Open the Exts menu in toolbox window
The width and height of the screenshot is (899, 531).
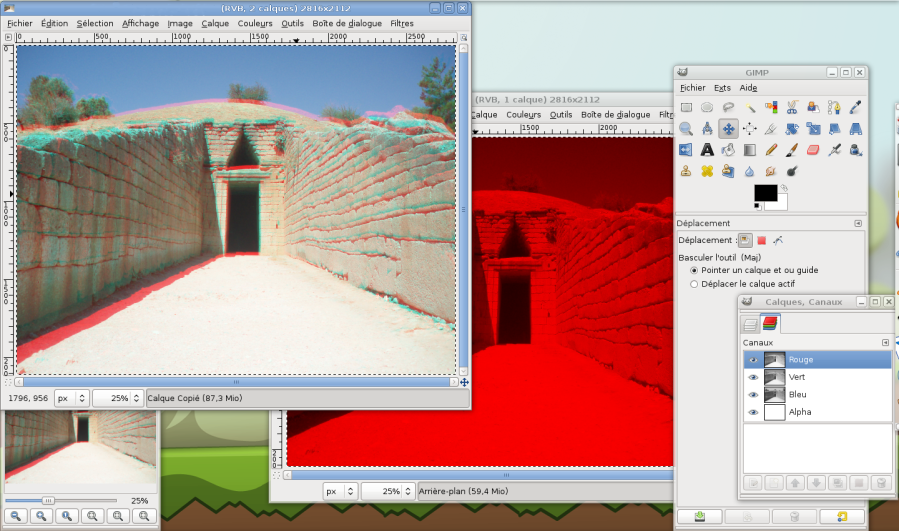click(722, 88)
